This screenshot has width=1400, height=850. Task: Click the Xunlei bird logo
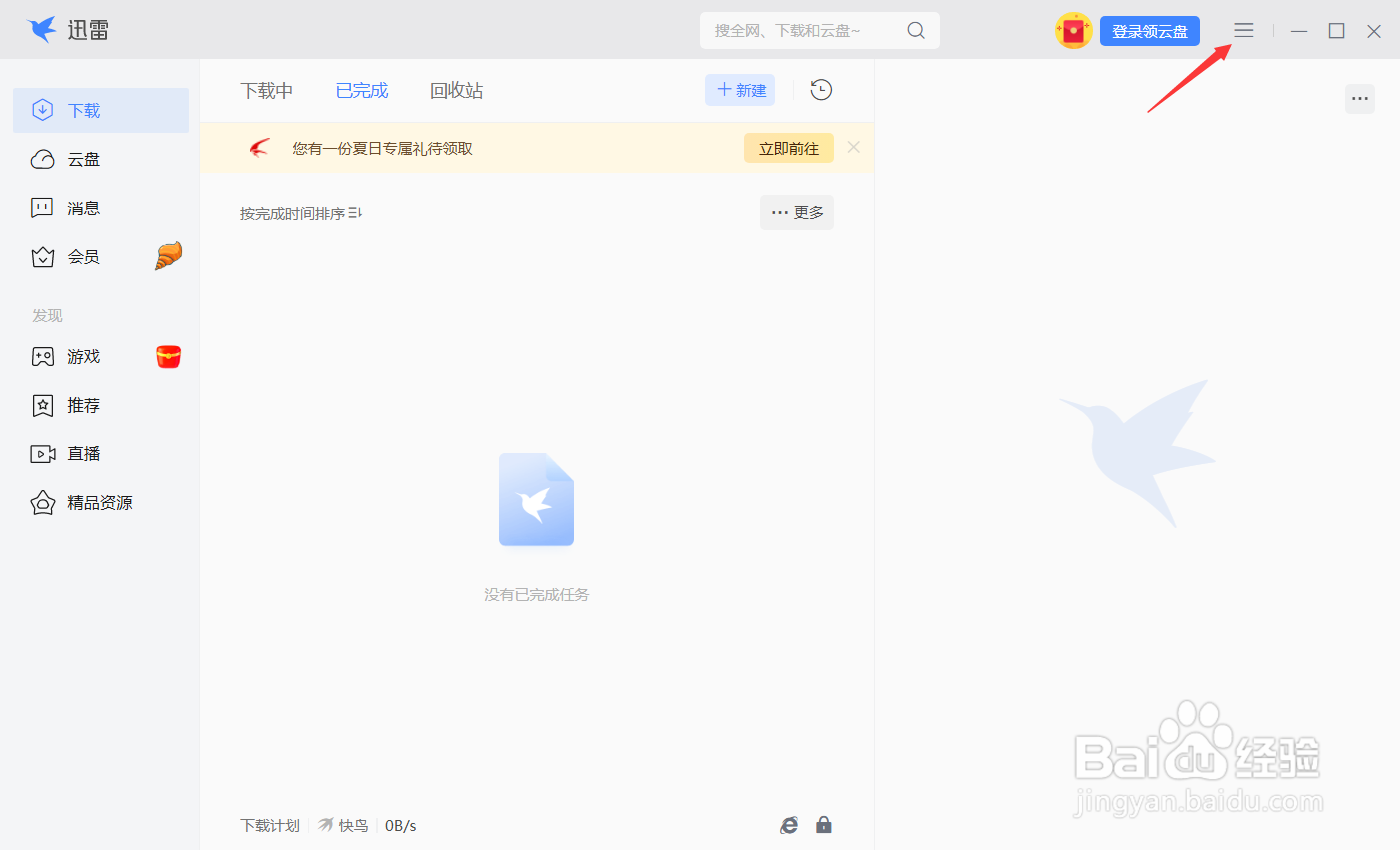pyautogui.click(x=41, y=30)
